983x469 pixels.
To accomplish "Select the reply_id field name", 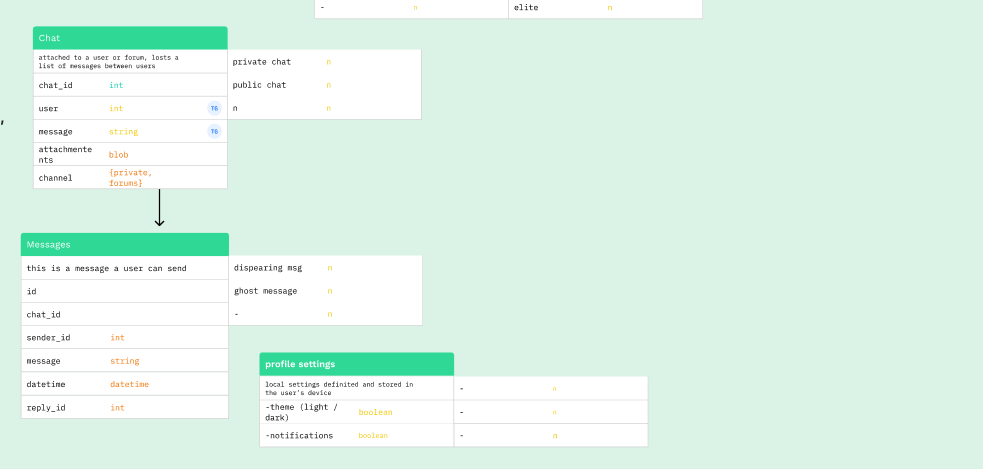I will pyautogui.click(x=46, y=408).
